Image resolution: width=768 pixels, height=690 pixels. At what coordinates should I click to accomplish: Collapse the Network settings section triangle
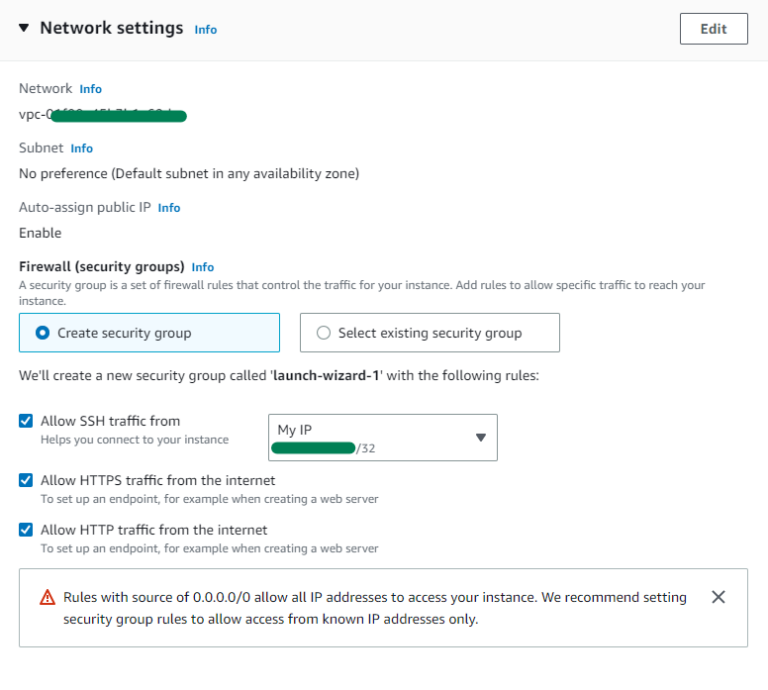(24, 28)
